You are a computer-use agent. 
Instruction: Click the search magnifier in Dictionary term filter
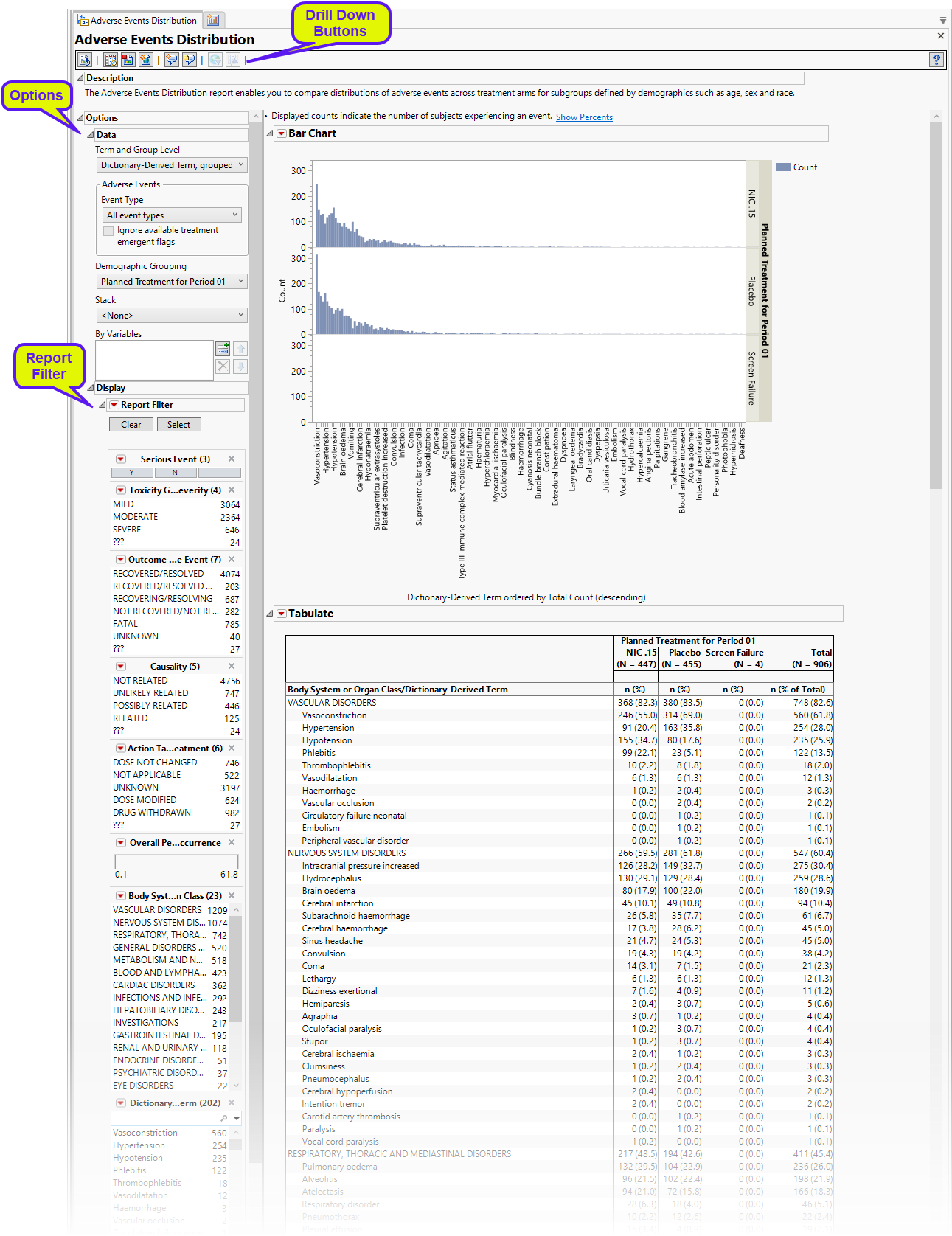pos(223,1118)
